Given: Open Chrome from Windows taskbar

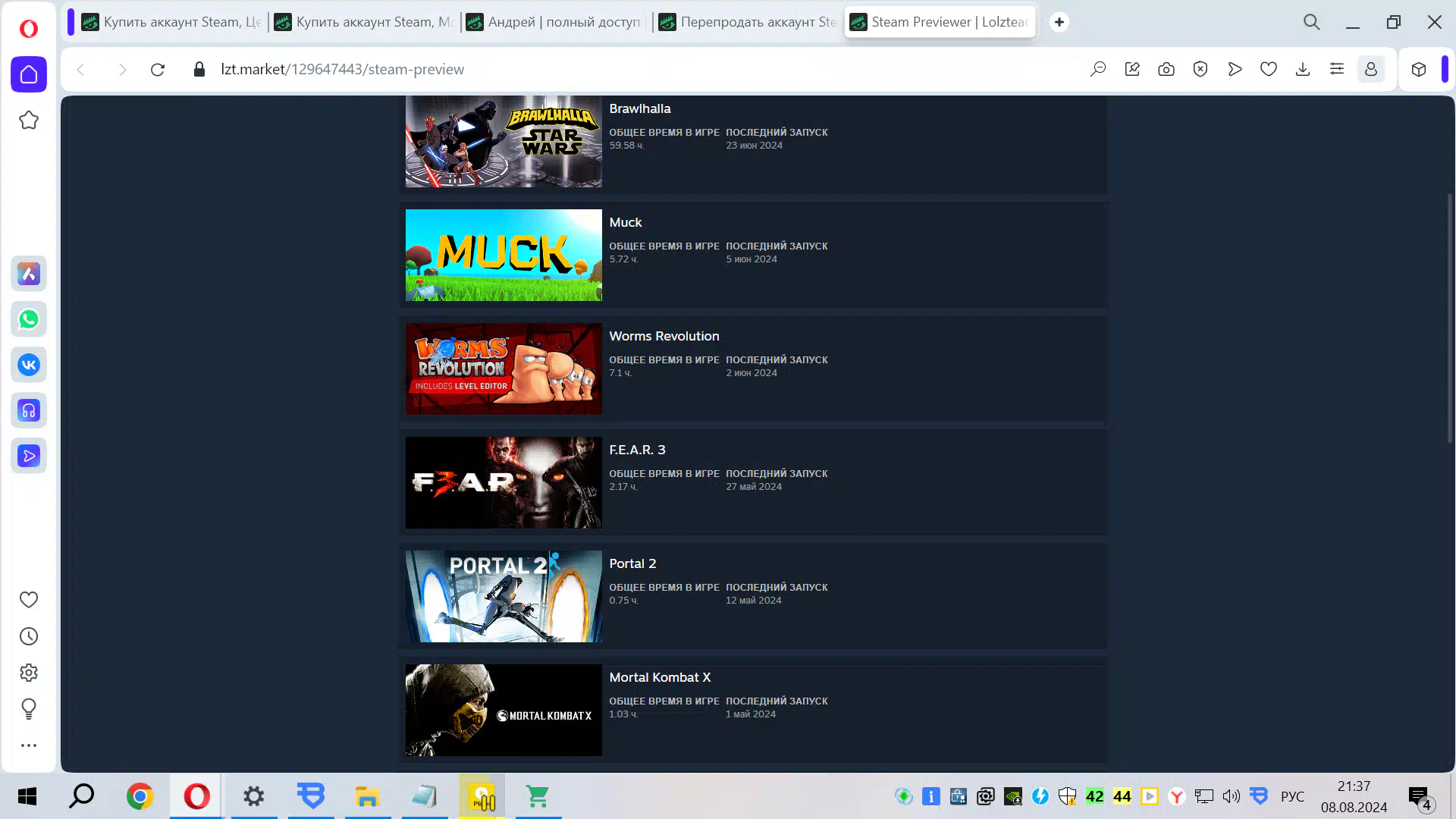Looking at the screenshot, I should (x=140, y=796).
